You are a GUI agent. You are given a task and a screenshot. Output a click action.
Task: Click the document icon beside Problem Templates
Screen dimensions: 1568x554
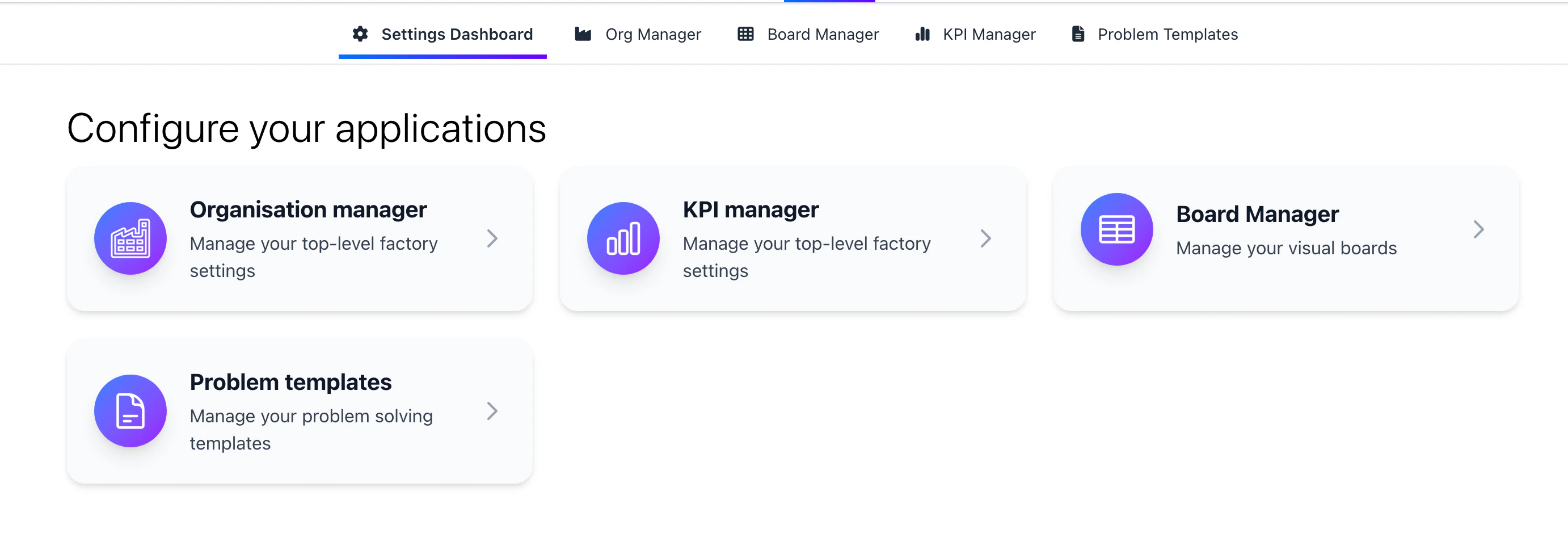point(1077,34)
